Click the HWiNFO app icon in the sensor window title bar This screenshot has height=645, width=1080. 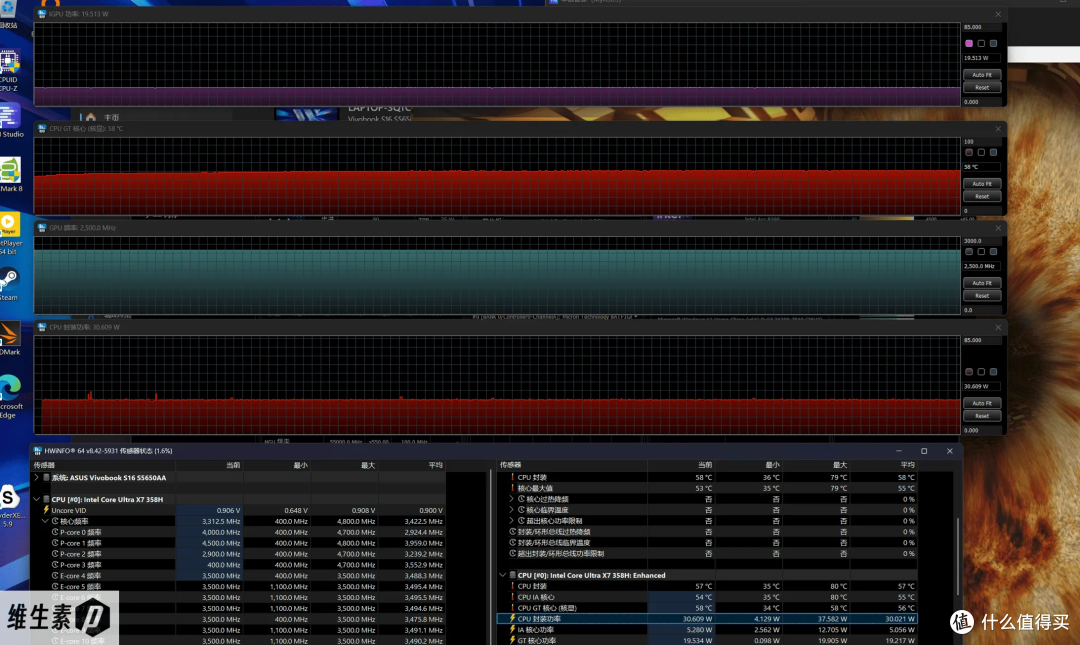tap(38, 451)
